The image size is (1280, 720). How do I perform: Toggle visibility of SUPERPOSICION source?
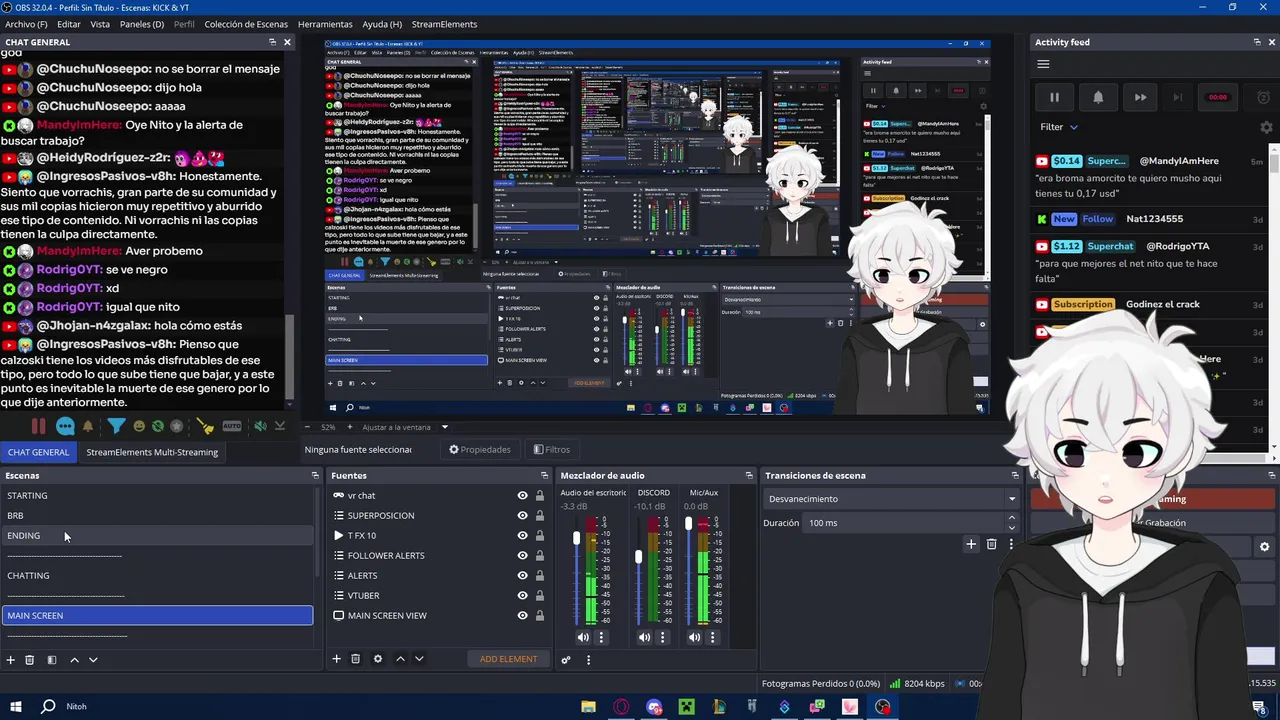pos(522,515)
